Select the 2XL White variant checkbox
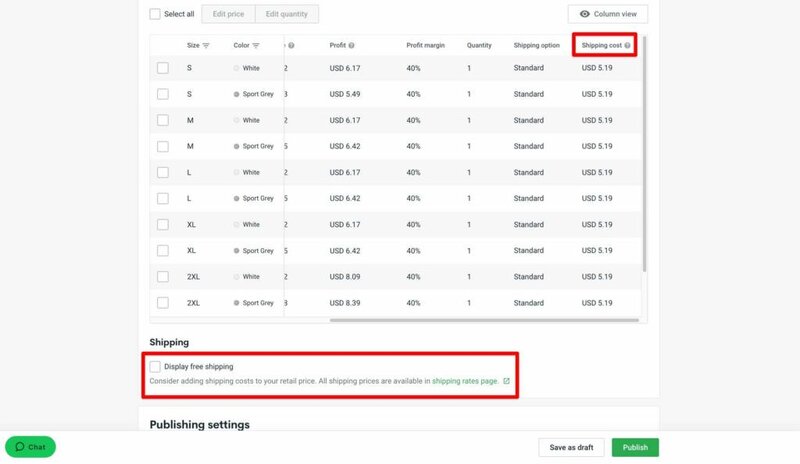Viewport: 800px width, 464px height. (x=163, y=277)
